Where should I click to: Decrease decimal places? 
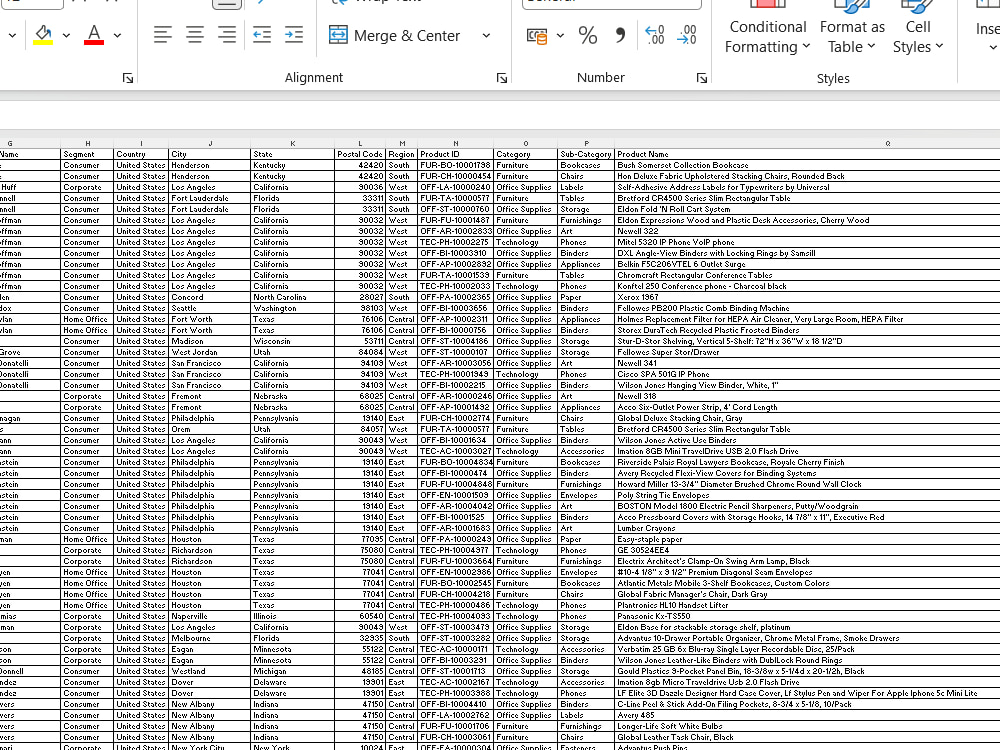tap(687, 35)
